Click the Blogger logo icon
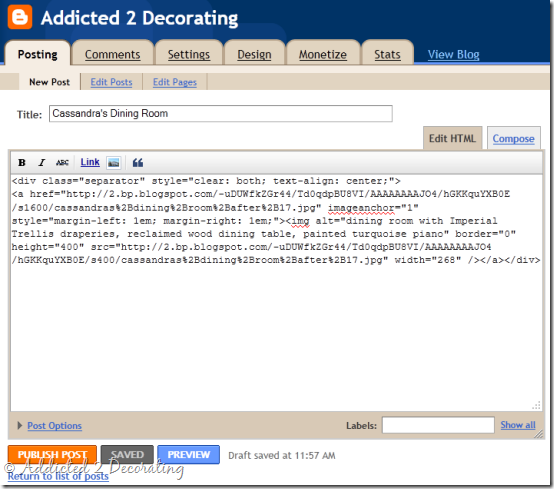The width and height of the screenshot is (554, 489). (20, 17)
